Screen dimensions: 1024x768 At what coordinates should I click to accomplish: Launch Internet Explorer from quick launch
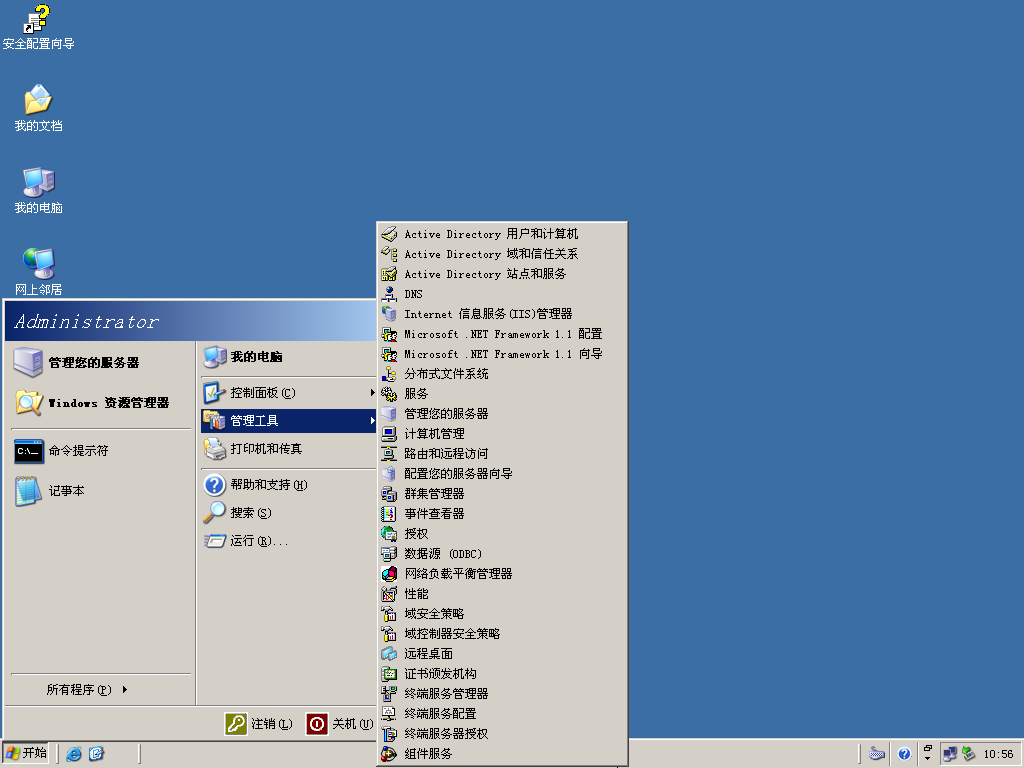pyautogui.click(x=74, y=754)
